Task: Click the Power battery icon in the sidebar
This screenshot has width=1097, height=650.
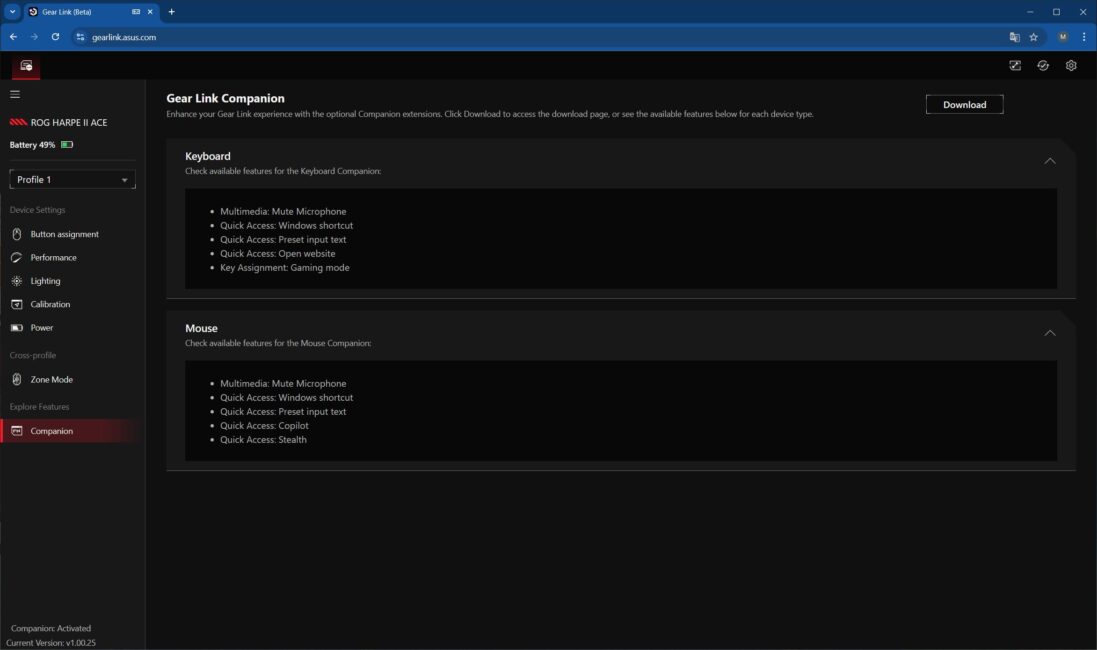Action: (x=17, y=327)
